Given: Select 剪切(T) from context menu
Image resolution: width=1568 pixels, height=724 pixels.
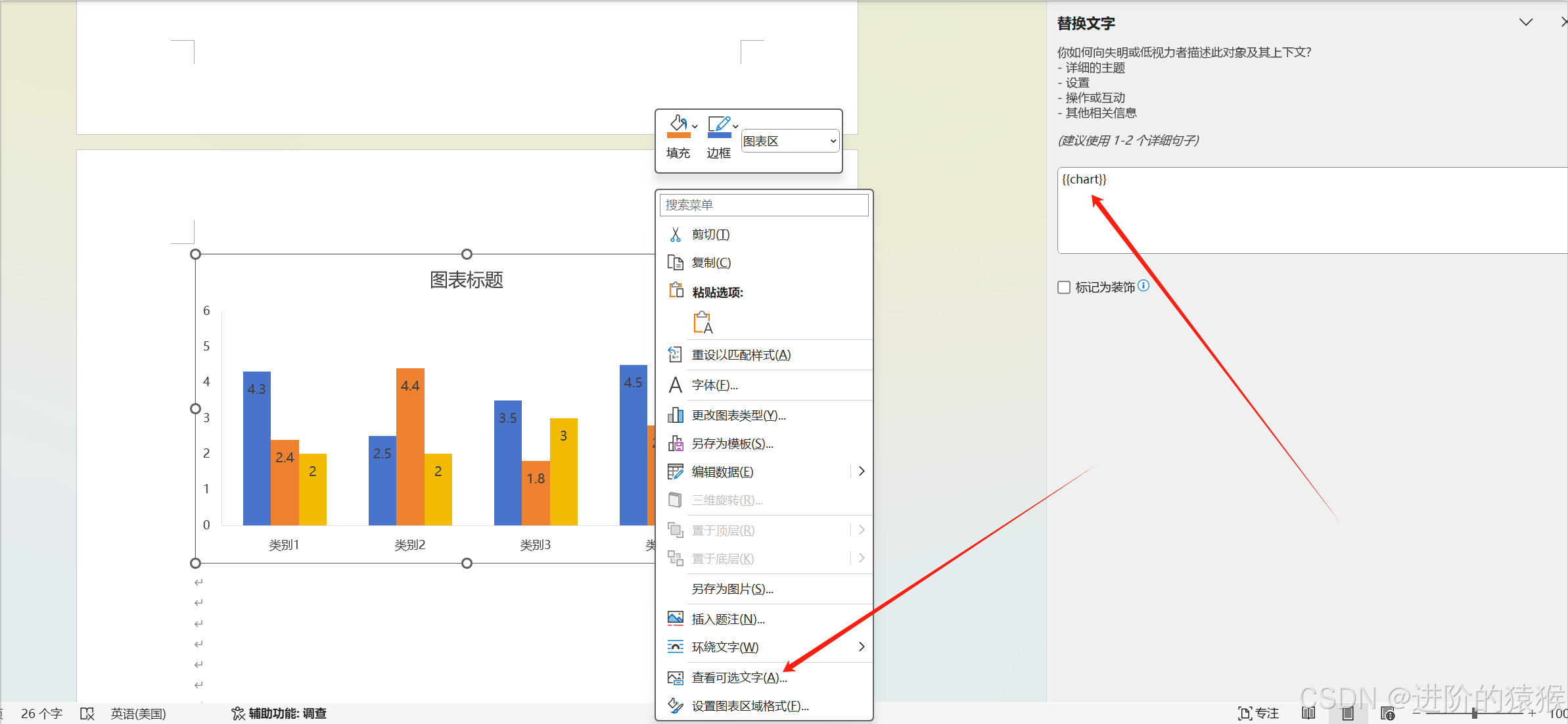Looking at the screenshot, I should point(765,235).
